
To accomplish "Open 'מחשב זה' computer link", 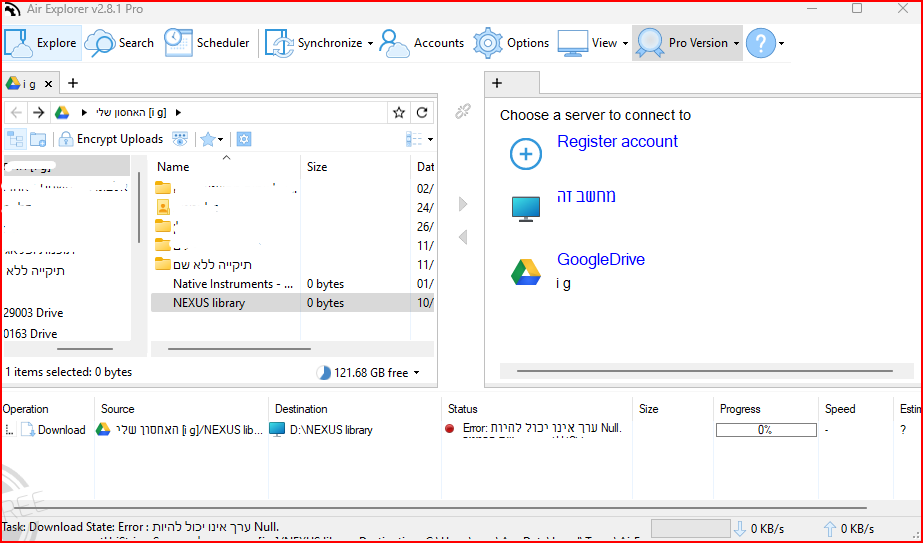I will pos(586,196).
